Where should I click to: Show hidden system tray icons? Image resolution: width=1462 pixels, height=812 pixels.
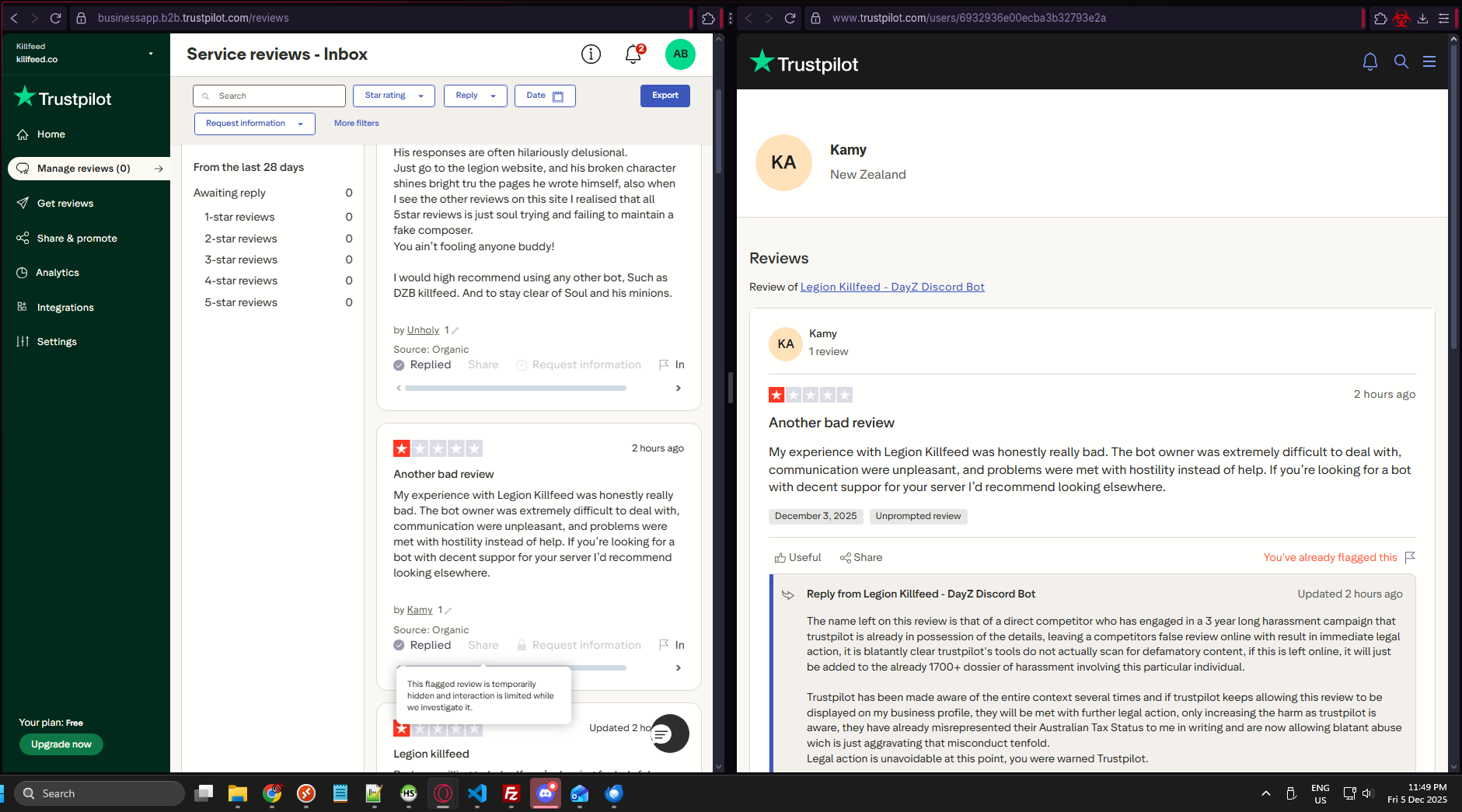click(1266, 793)
